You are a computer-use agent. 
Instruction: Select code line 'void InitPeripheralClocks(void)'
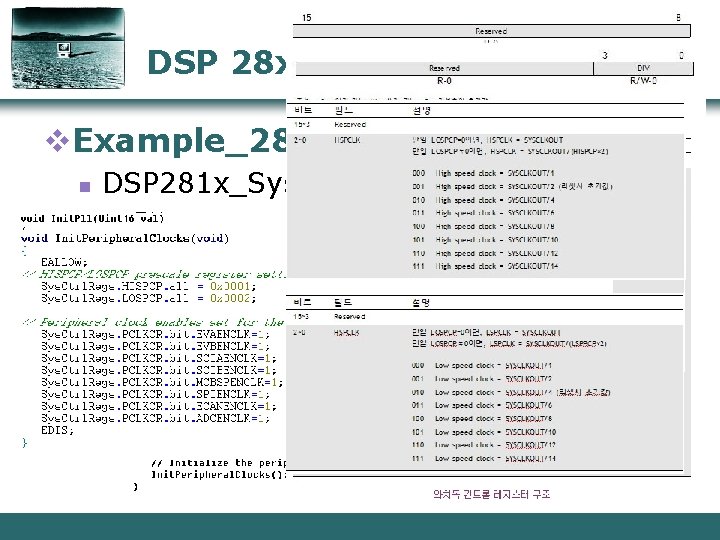pos(125,238)
